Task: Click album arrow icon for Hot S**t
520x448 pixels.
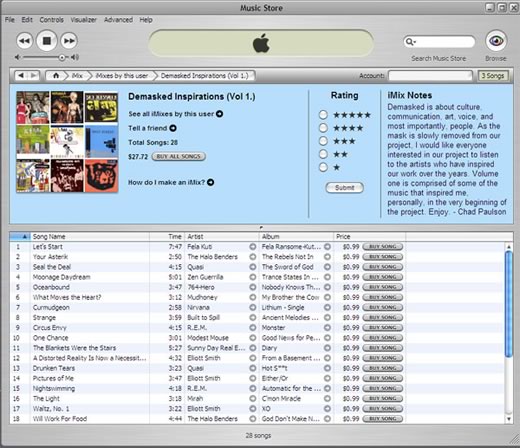Action: [x=328, y=368]
